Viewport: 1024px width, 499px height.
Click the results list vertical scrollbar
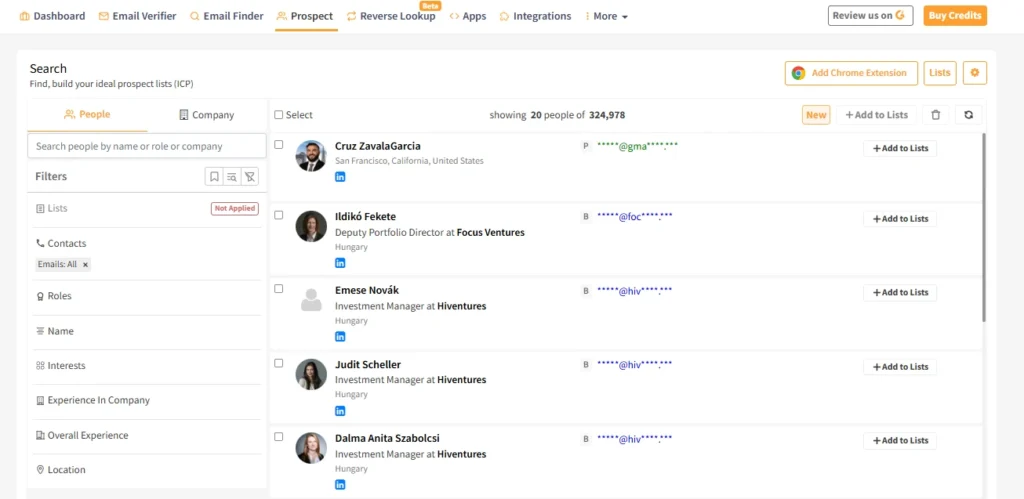pos(984,227)
